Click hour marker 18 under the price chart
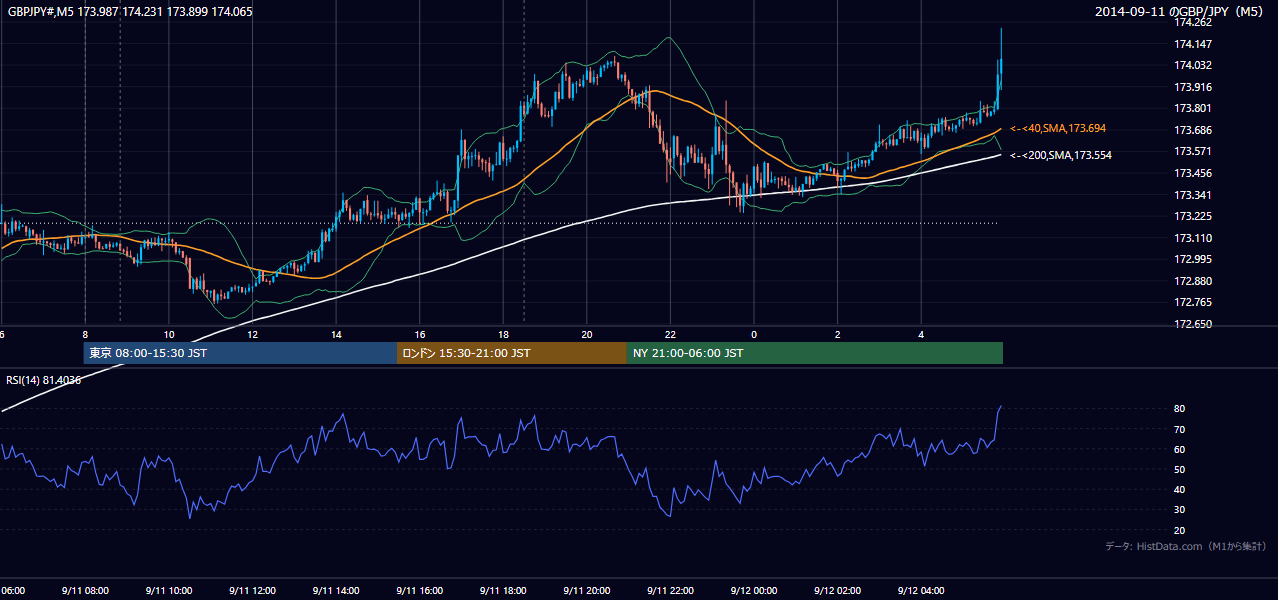This screenshot has width=1278, height=600. tap(503, 334)
